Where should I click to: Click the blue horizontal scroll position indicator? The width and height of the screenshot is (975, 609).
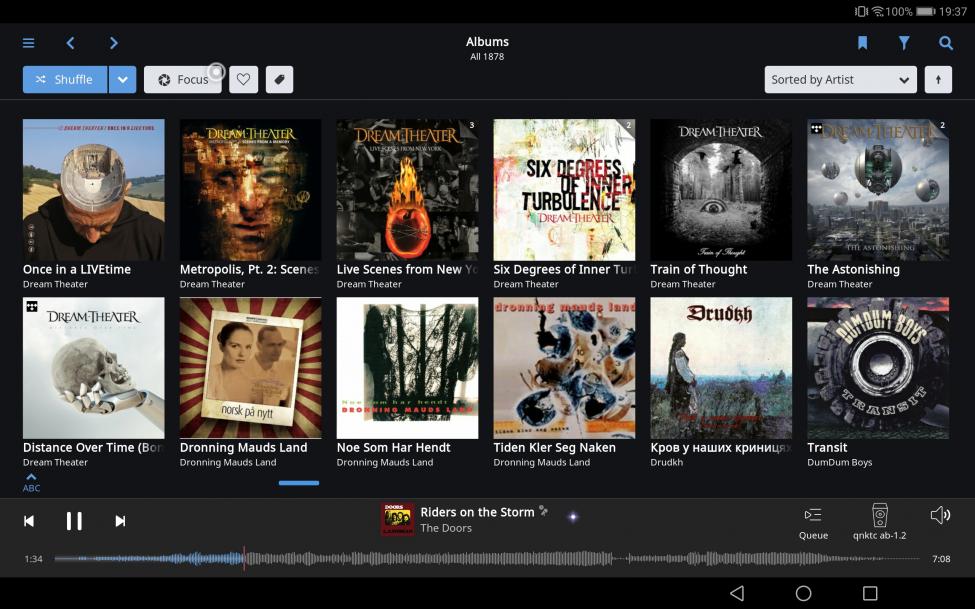(x=299, y=483)
